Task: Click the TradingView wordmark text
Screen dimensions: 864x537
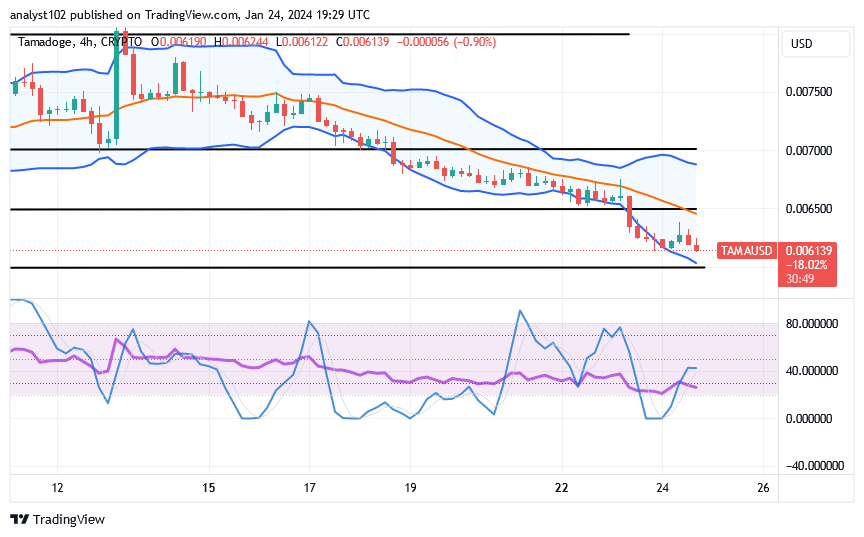Action: (69, 519)
